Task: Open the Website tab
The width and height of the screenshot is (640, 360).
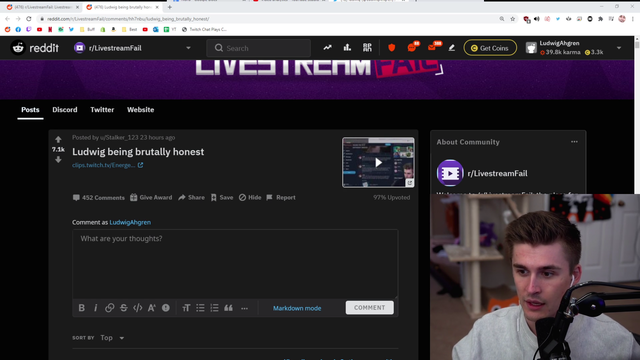Action: coord(140,110)
